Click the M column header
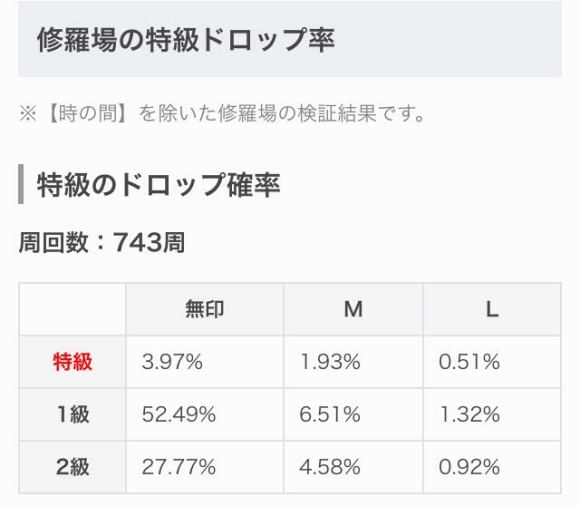The height and width of the screenshot is (506, 580). [x=353, y=309]
